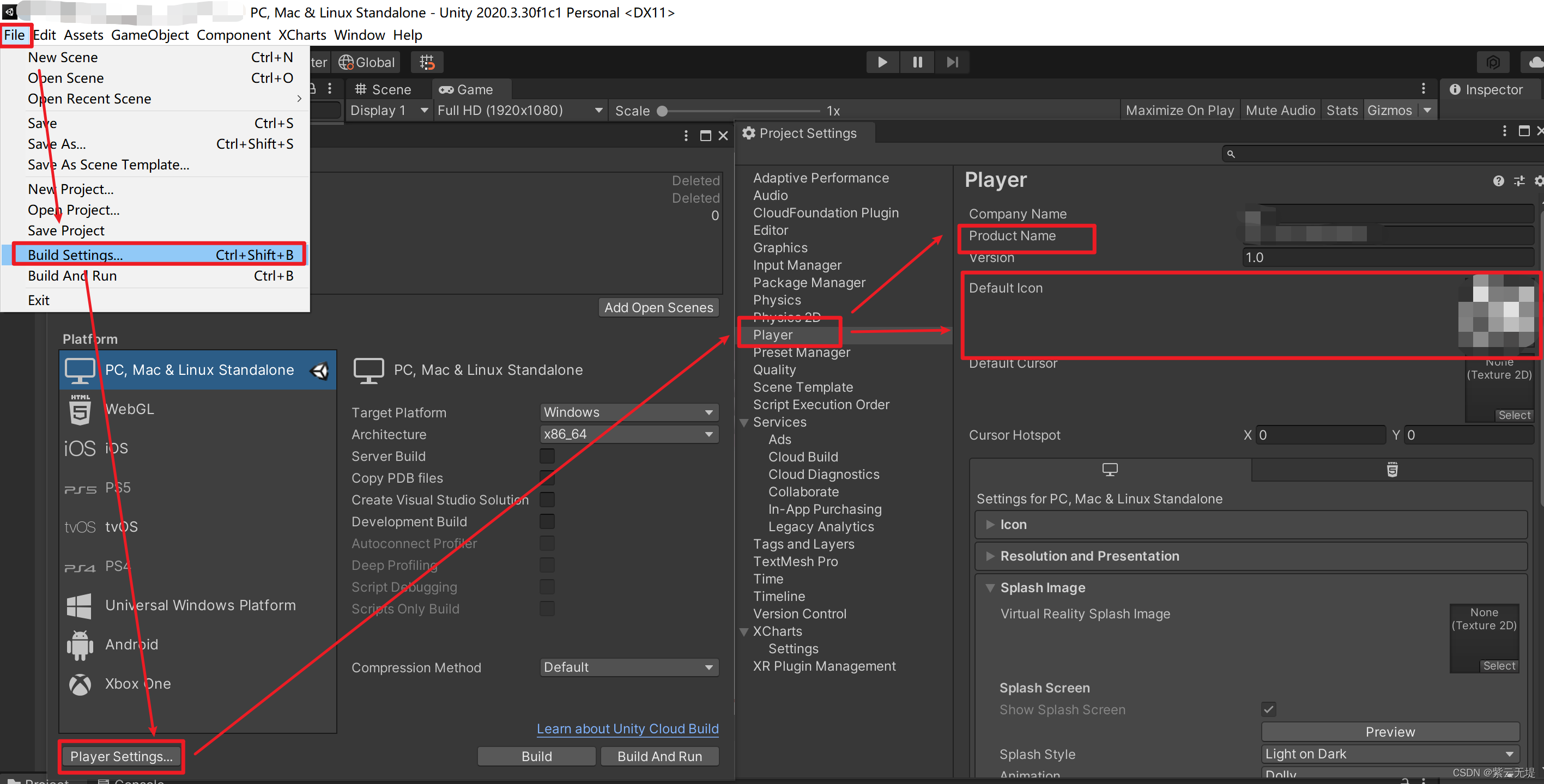
Task: Open the Window menu
Action: click(359, 35)
